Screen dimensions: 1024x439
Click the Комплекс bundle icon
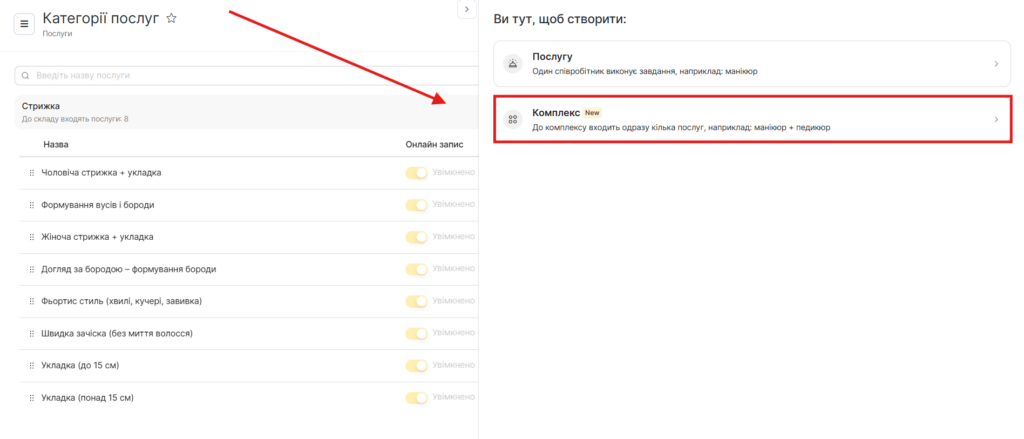[513, 120]
